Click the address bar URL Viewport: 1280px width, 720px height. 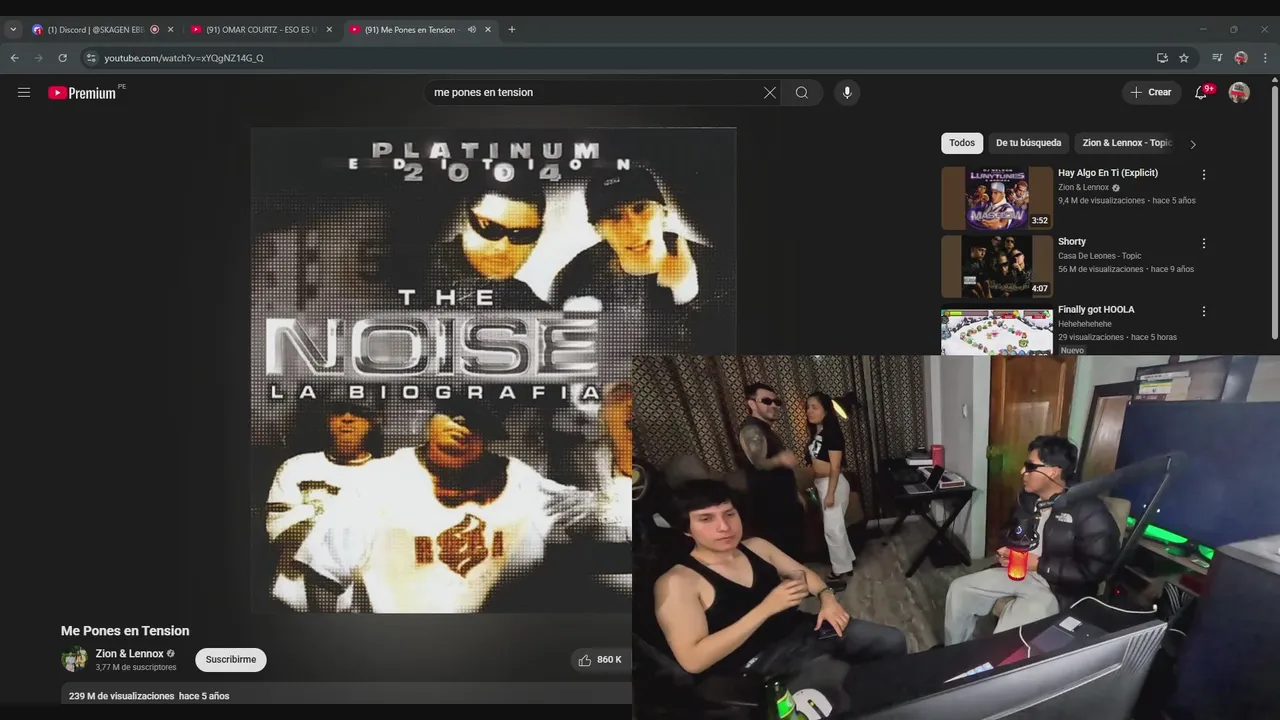pyautogui.click(x=184, y=58)
